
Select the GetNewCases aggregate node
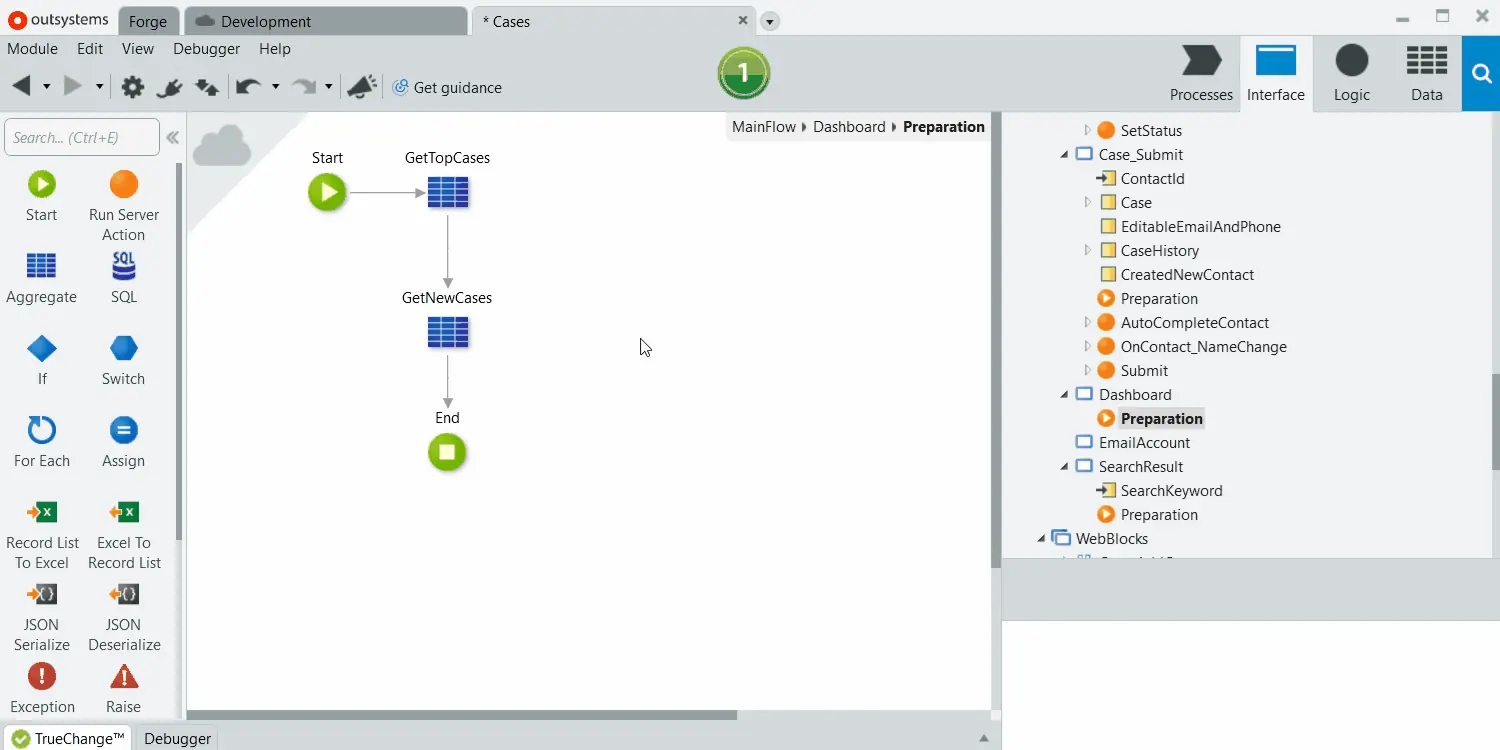click(x=447, y=332)
